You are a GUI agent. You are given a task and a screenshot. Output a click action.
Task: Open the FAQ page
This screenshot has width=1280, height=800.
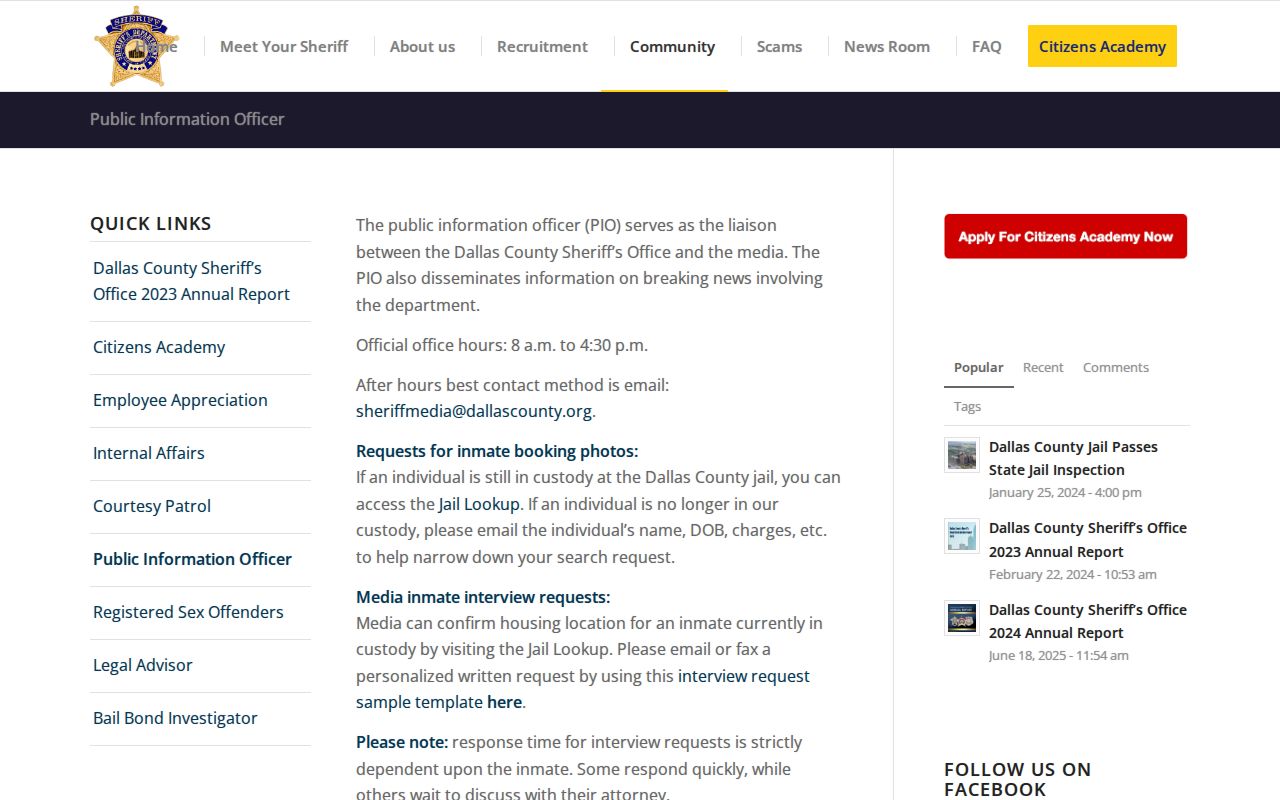(986, 46)
